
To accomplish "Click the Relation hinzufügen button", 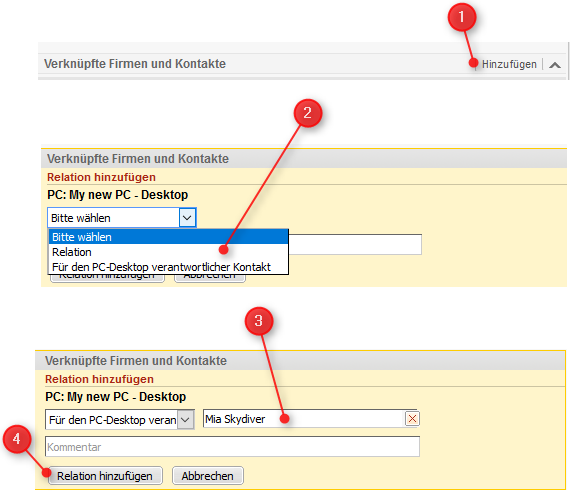I will point(105,476).
